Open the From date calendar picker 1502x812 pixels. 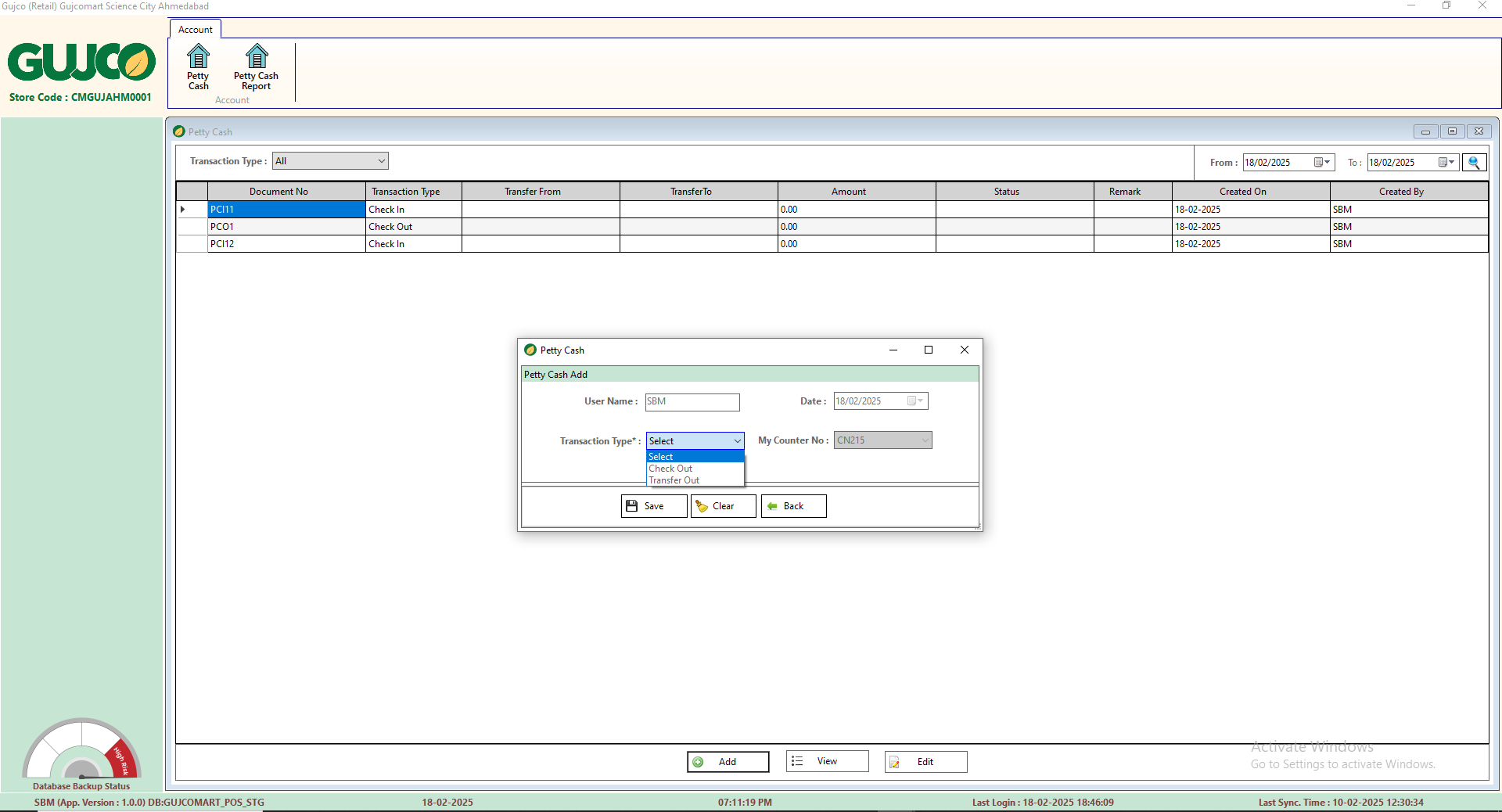pyautogui.click(x=1321, y=162)
